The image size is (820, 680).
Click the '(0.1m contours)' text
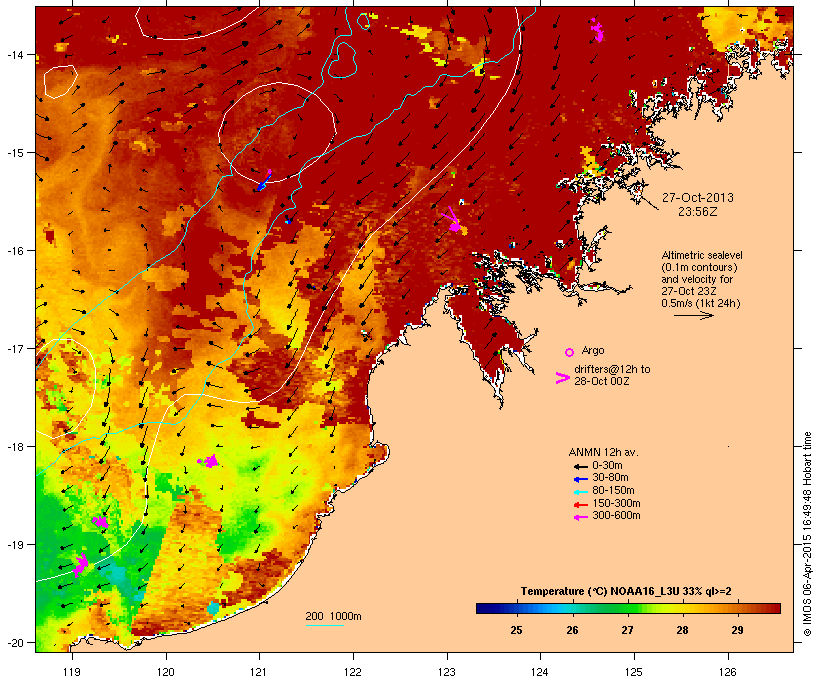[699, 267]
